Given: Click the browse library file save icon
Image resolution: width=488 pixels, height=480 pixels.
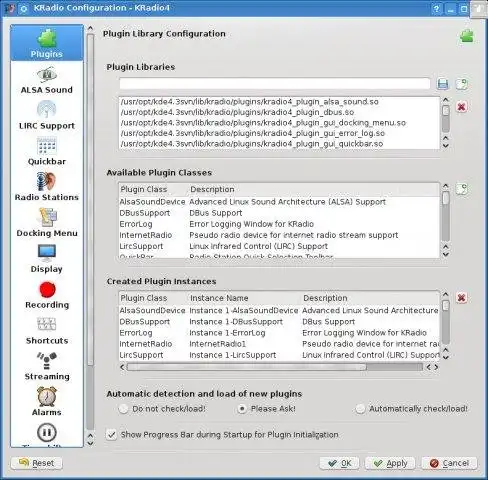Looking at the screenshot, I should coord(442,84).
